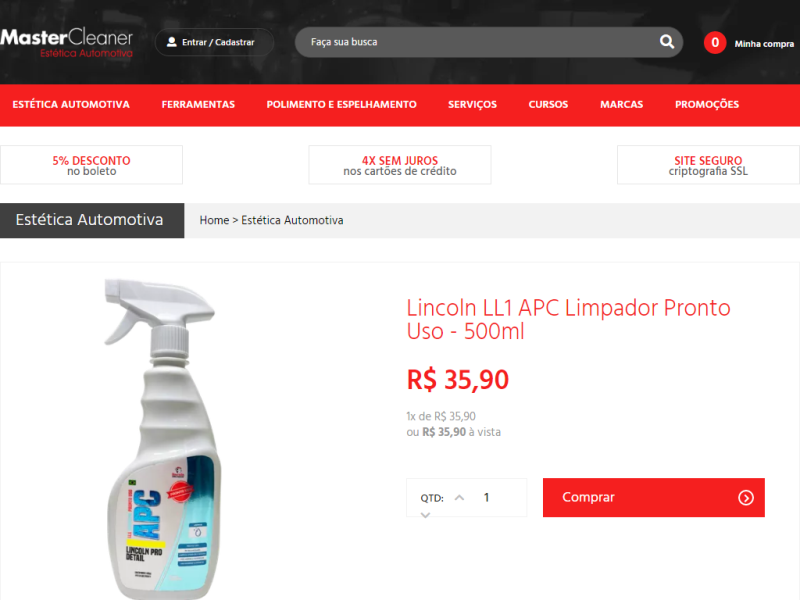This screenshot has width=800, height=600.
Task: Click the Comprar button
Action: tap(654, 497)
